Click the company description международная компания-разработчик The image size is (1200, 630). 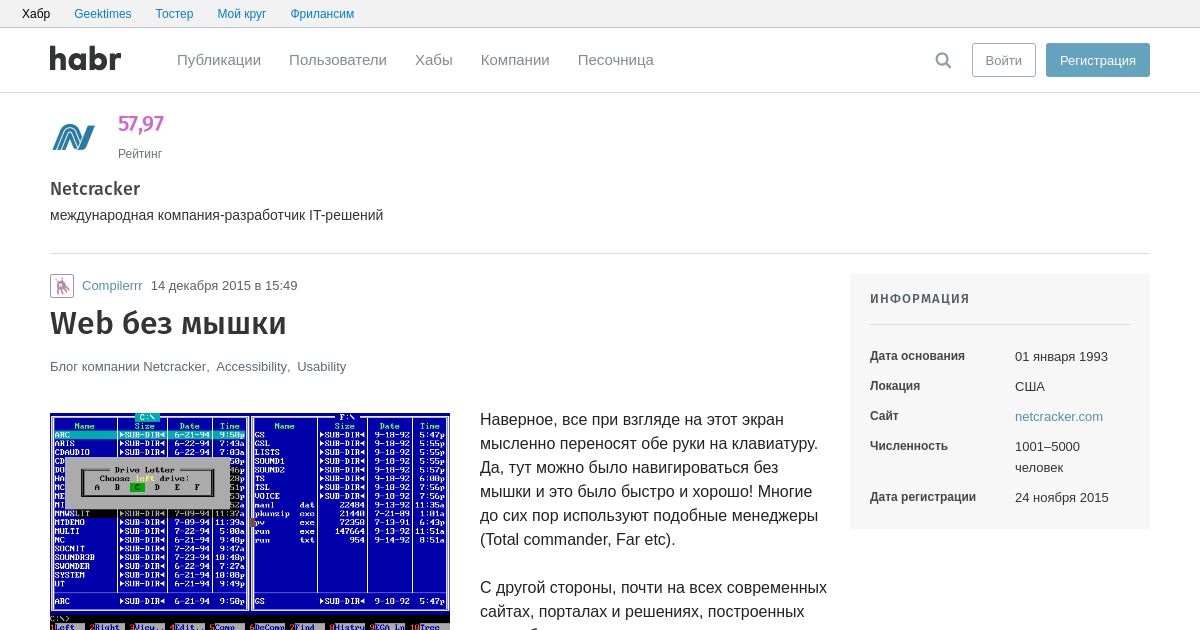click(x=216, y=215)
